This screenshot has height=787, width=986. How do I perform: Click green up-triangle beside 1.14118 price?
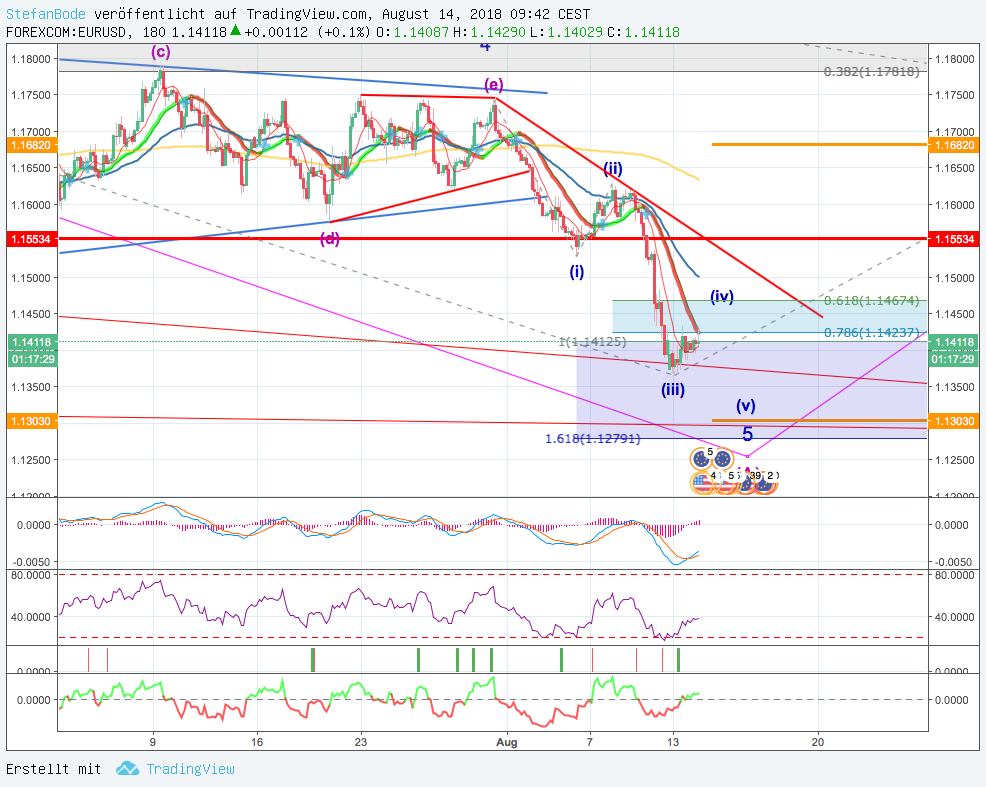[x=235, y=30]
